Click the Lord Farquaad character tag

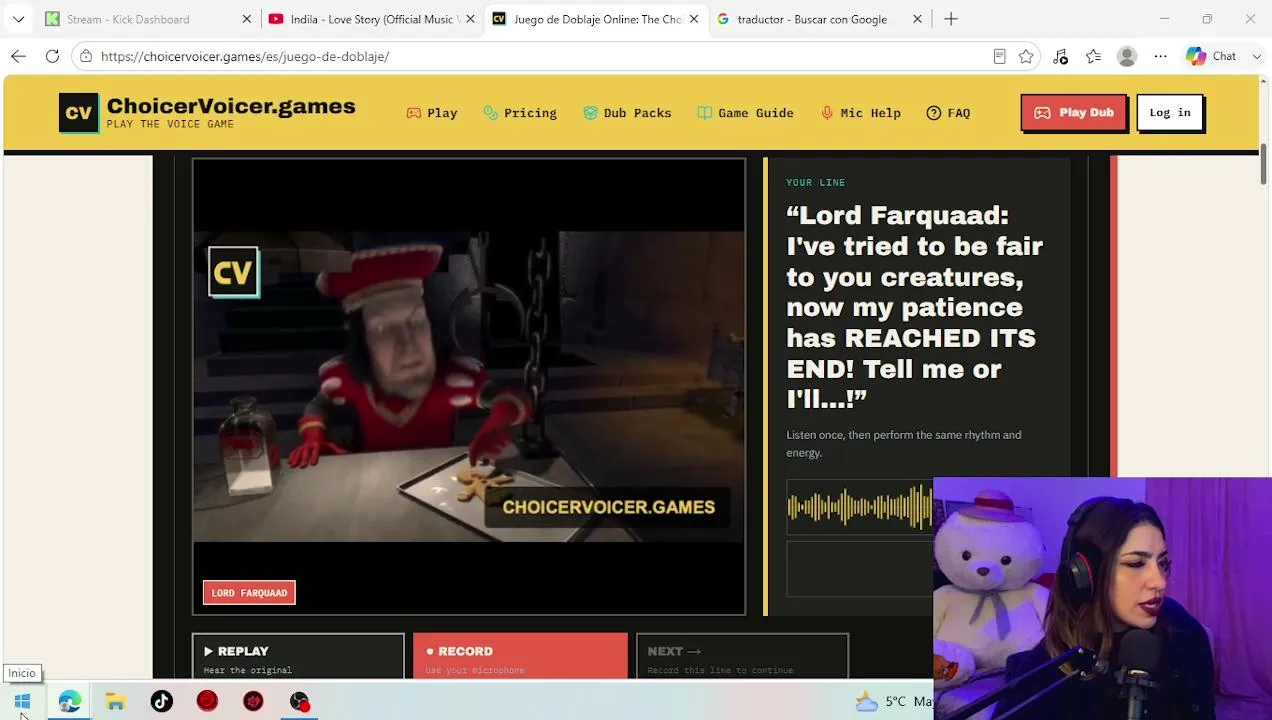tap(249, 593)
